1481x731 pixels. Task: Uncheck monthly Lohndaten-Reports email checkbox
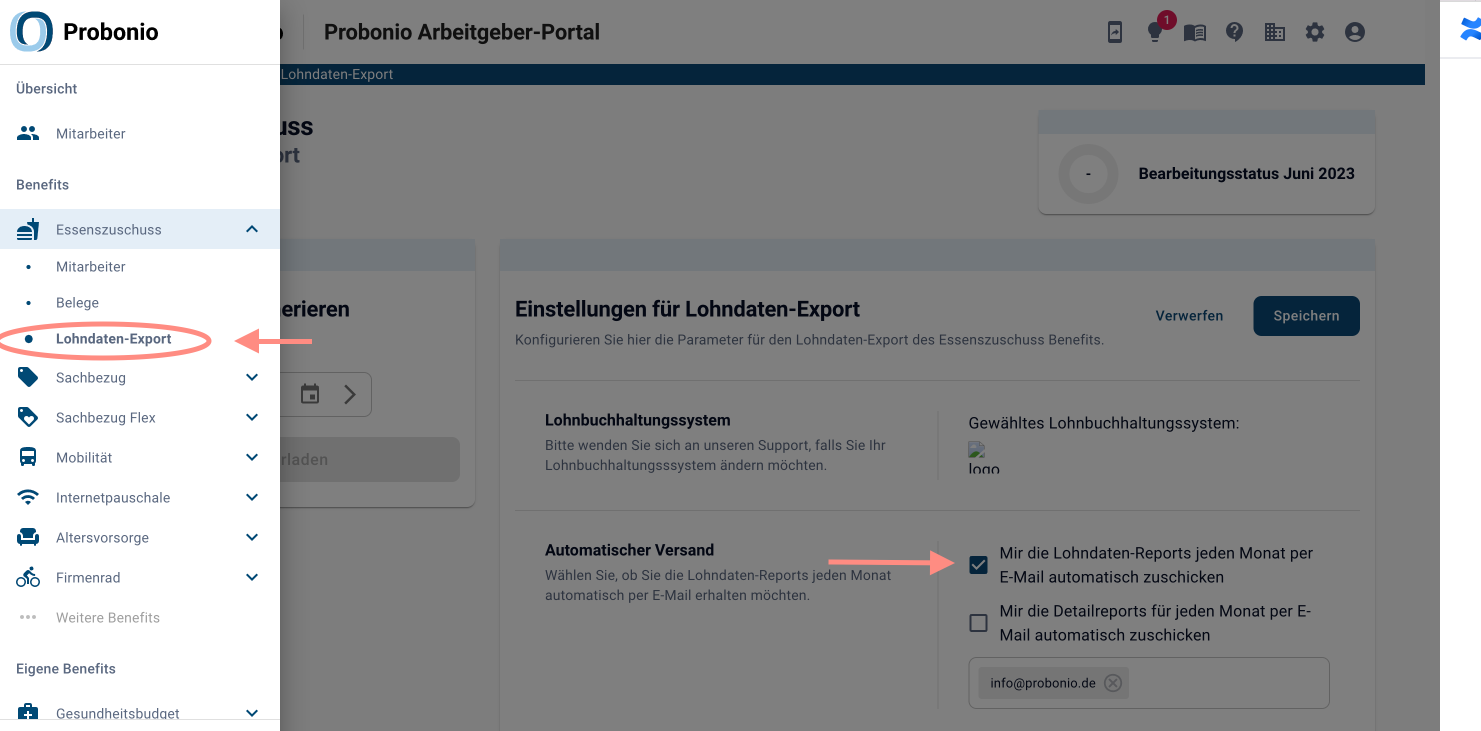(x=979, y=565)
